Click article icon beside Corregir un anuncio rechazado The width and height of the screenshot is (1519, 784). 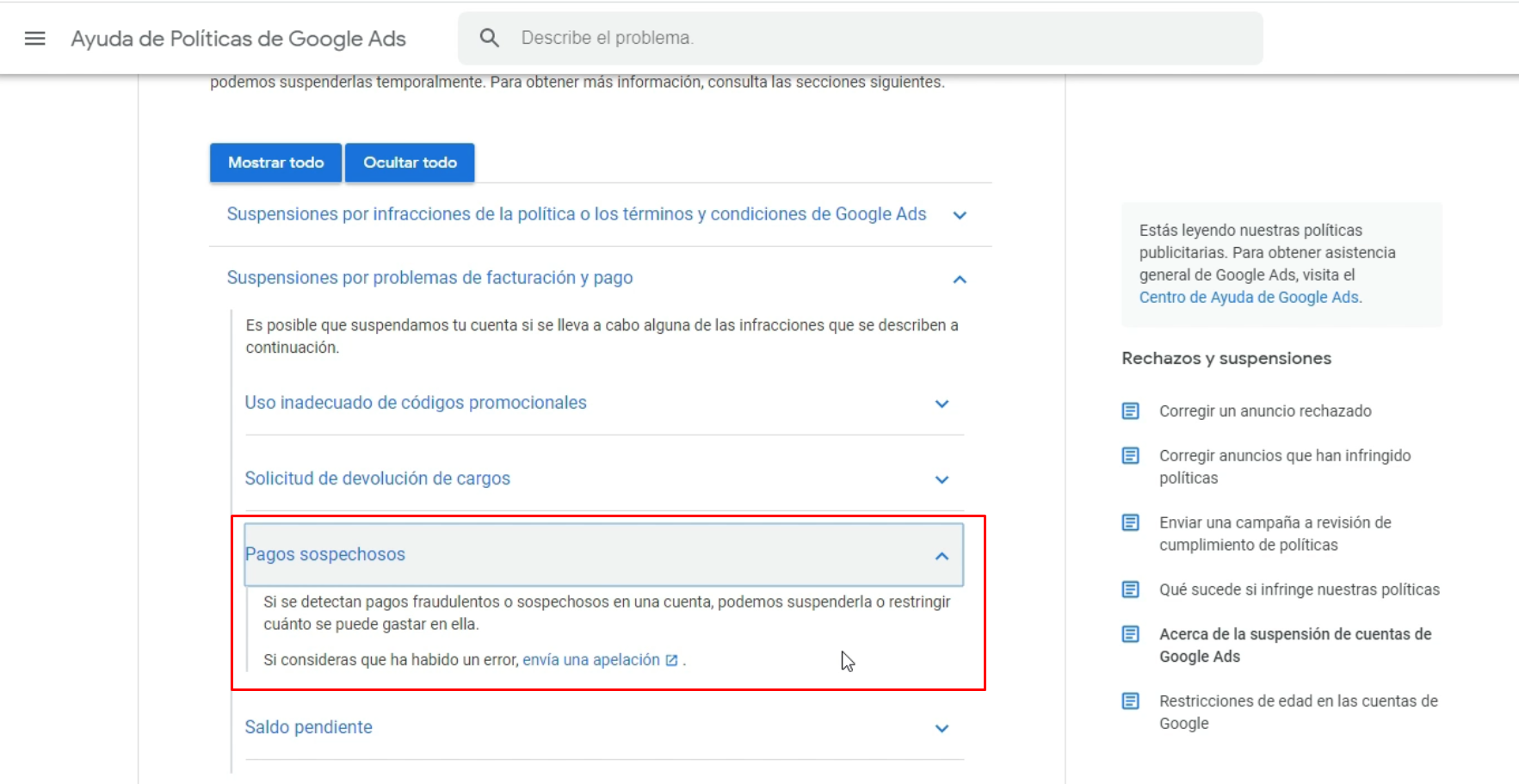click(x=1131, y=411)
